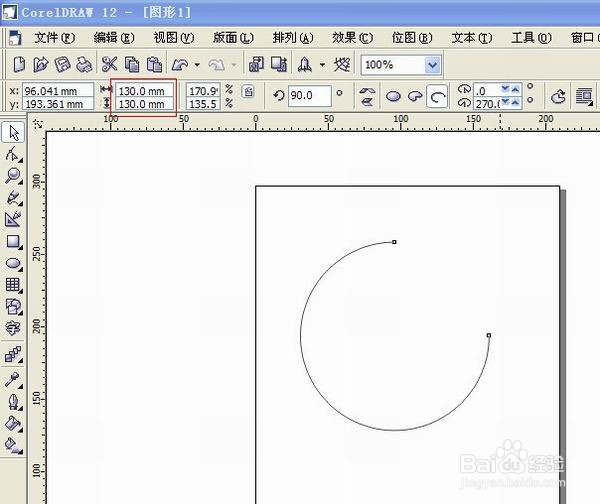Click the y position field 193.361 mm

58,104
